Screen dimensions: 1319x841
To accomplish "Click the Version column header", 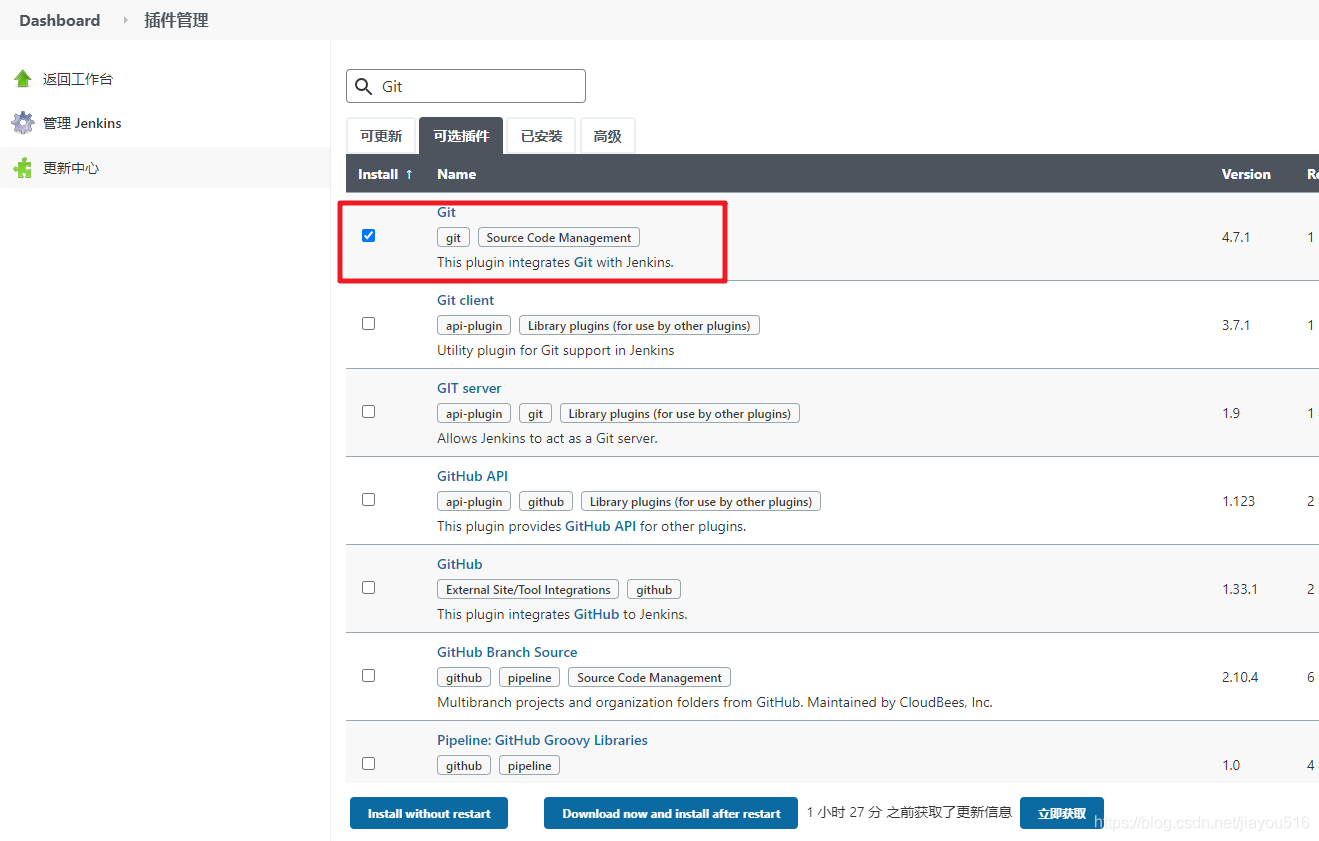I will tap(1246, 174).
